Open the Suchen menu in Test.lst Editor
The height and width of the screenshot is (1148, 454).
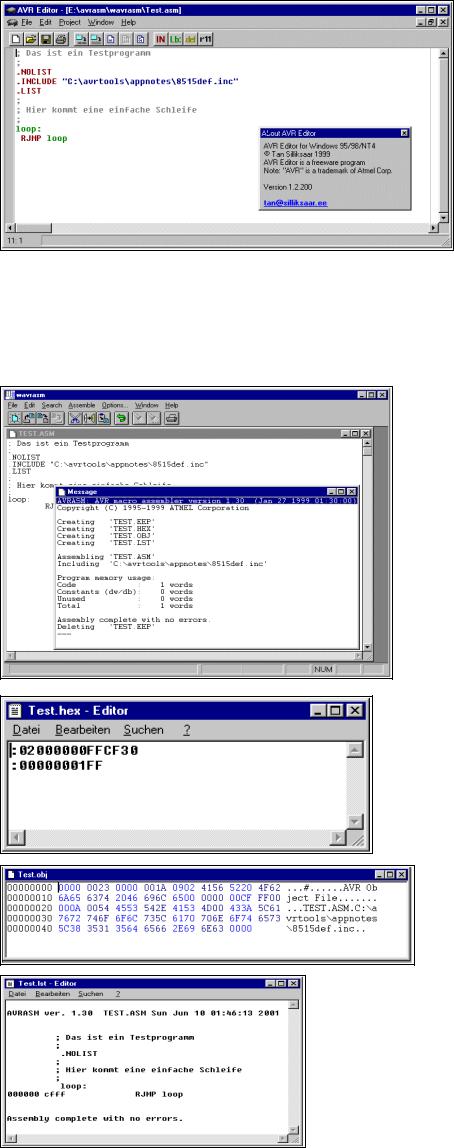91,994
